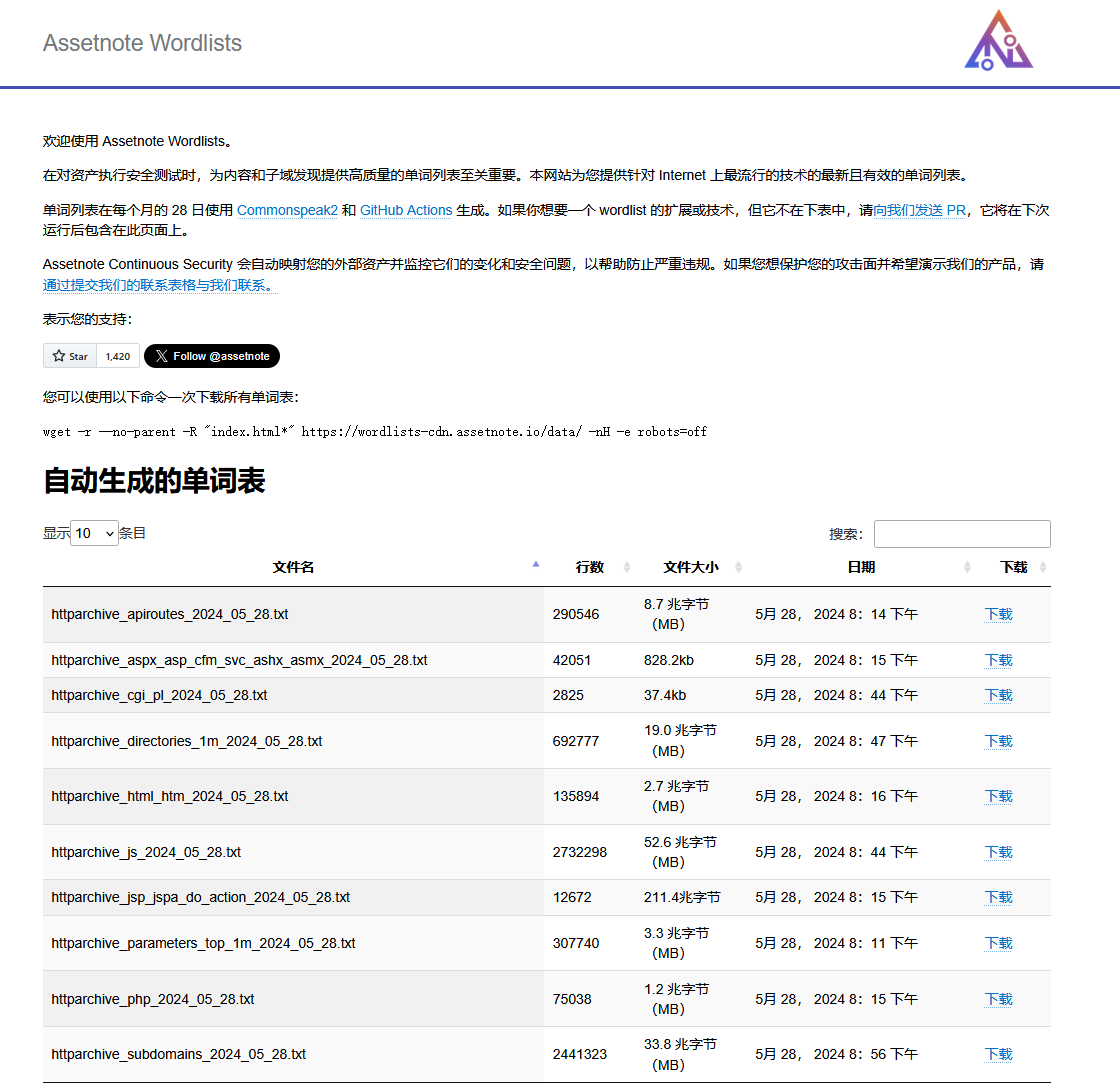The height and width of the screenshot is (1086, 1120).
Task: Sort table by 行数 column
Action: pos(590,567)
